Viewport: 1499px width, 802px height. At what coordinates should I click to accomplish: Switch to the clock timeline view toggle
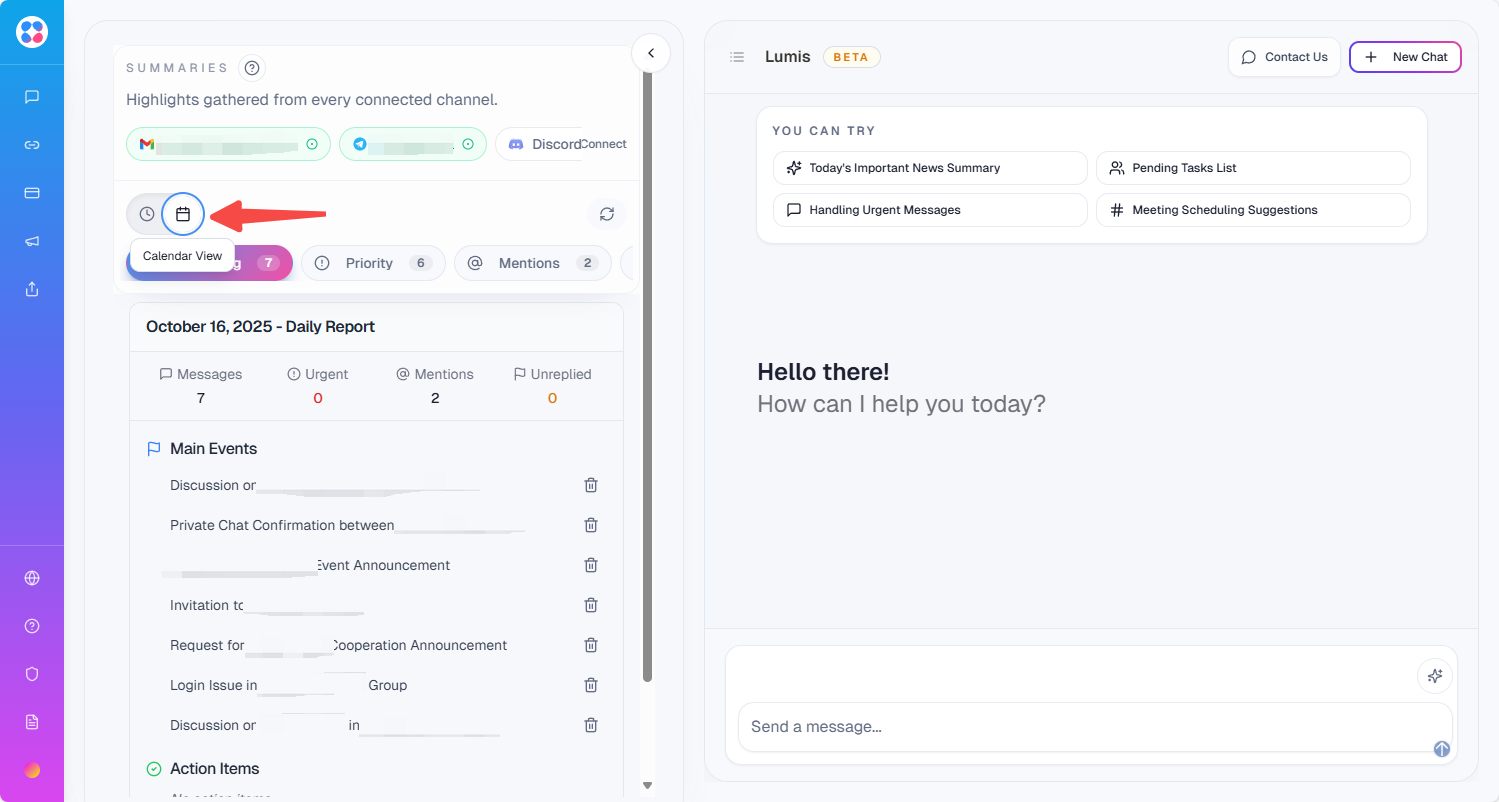[x=147, y=214]
